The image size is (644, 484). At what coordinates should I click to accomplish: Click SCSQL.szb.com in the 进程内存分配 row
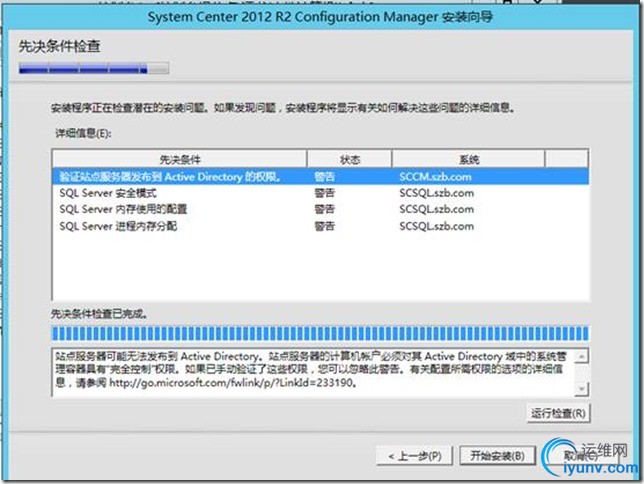pyautogui.click(x=437, y=226)
